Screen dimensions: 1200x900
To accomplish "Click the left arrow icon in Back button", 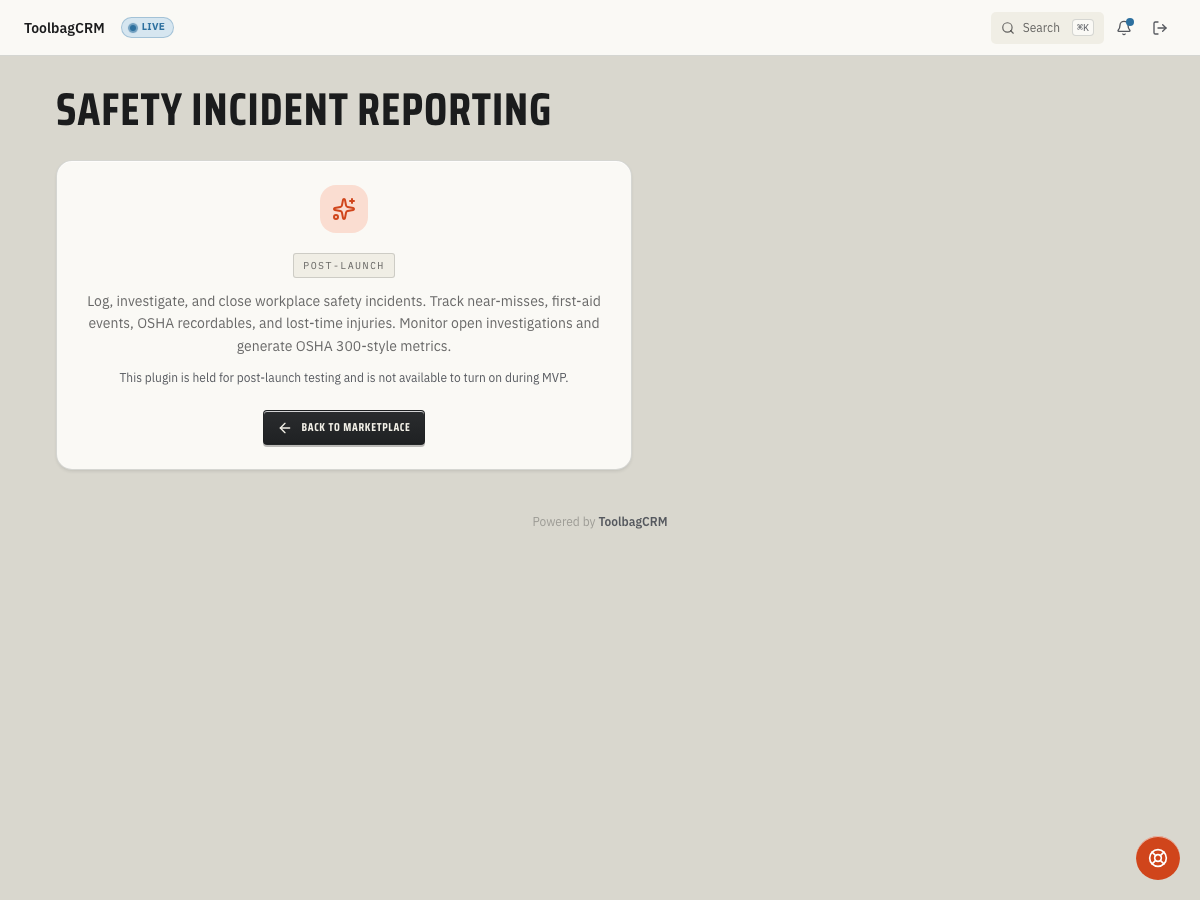I will (x=285, y=428).
